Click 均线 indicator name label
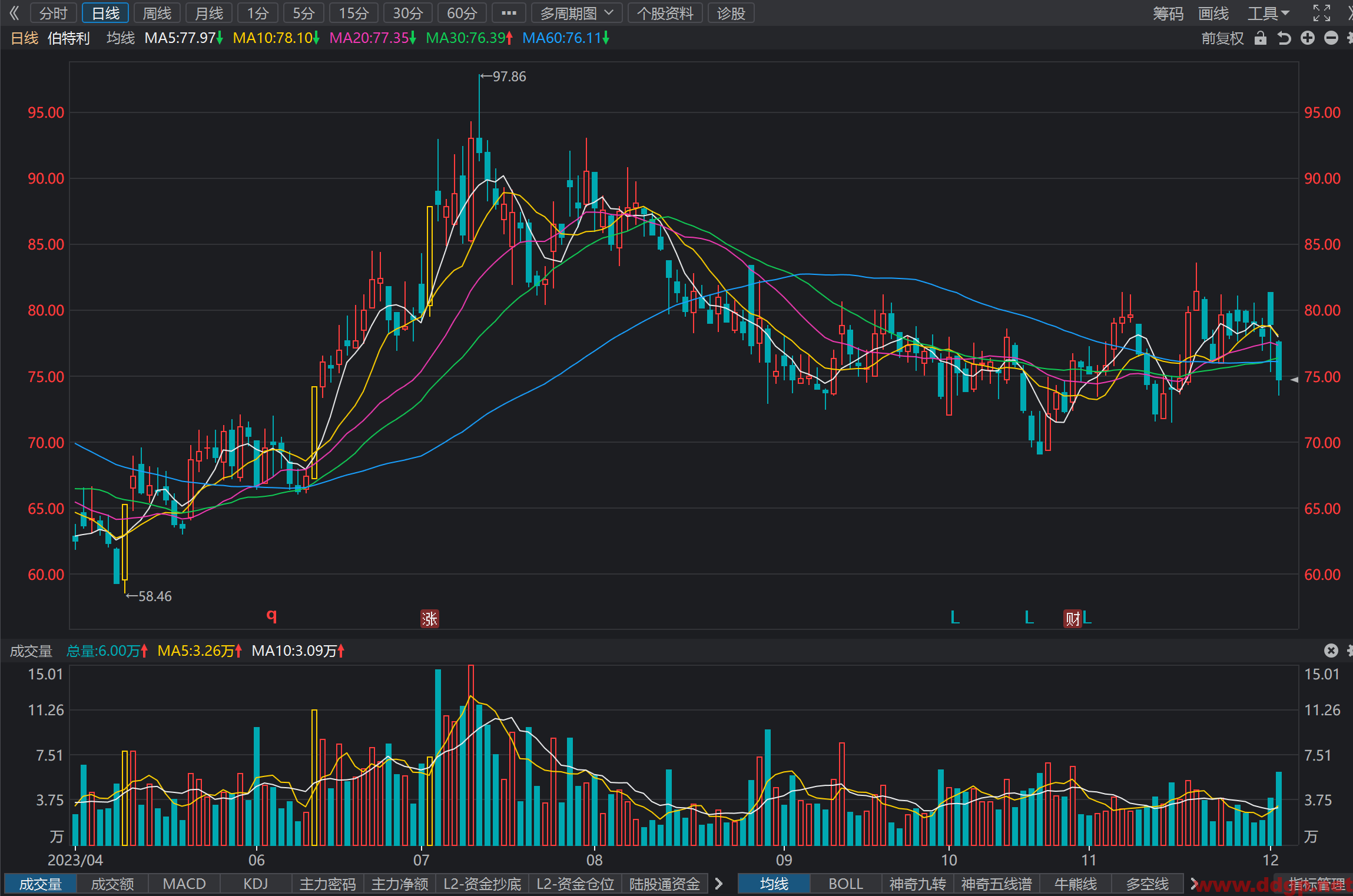 click(x=121, y=38)
